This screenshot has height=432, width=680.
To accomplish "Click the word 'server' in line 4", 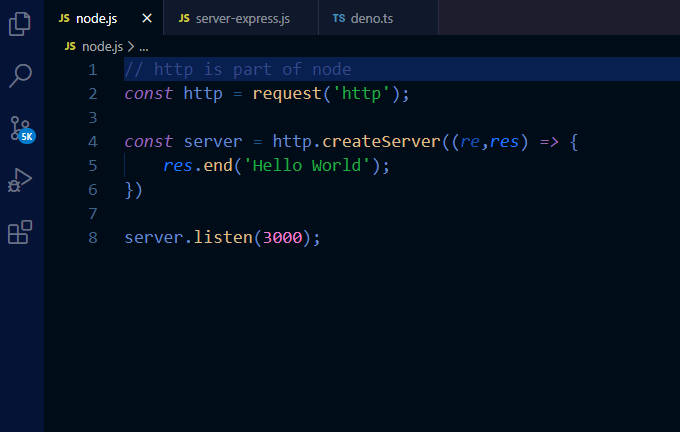I will (x=213, y=142).
